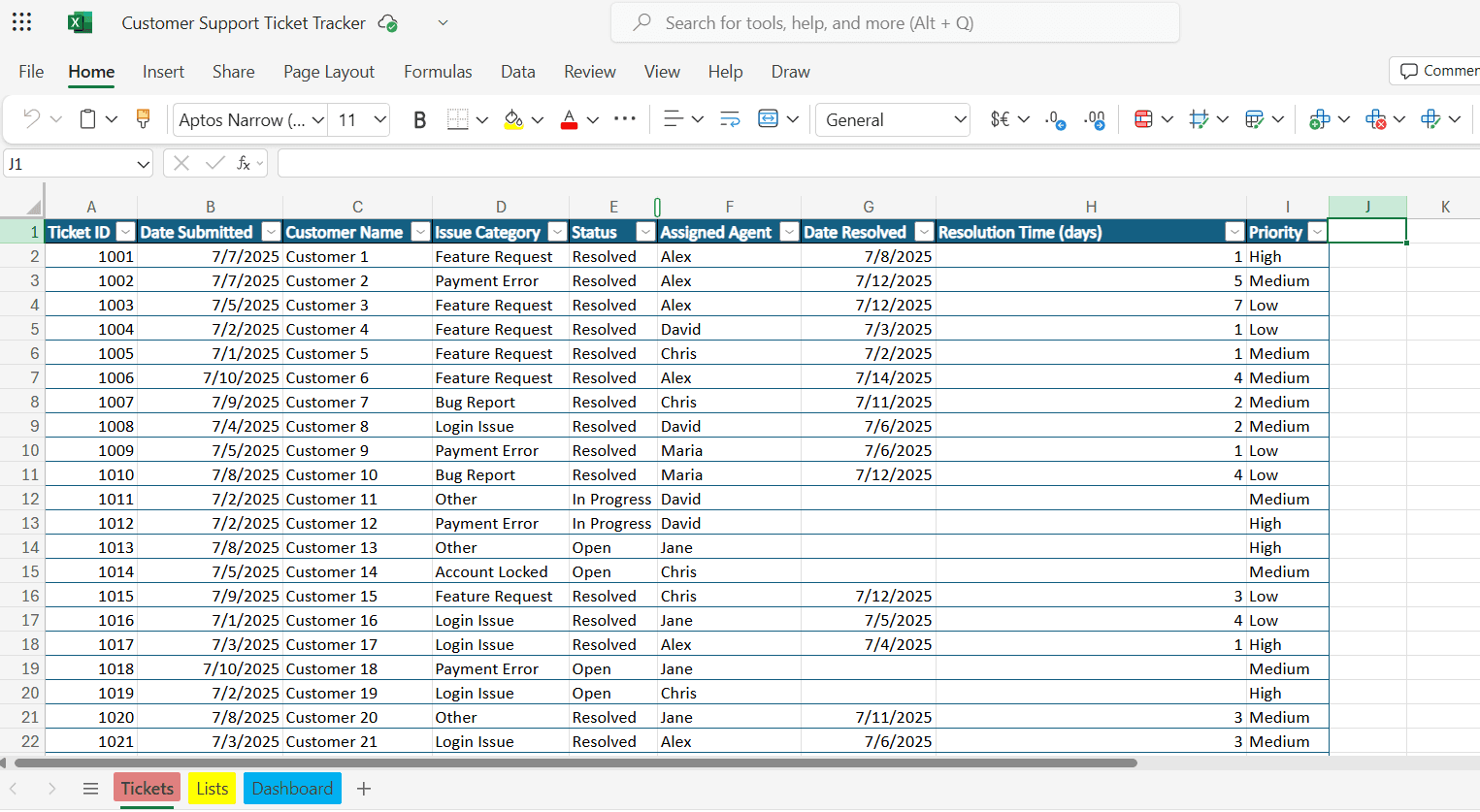Image resolution: width=1480 pixels, height=812 pixels.
Task: Open the Dashboard sheet tab
Action: (x=292, y=788)
